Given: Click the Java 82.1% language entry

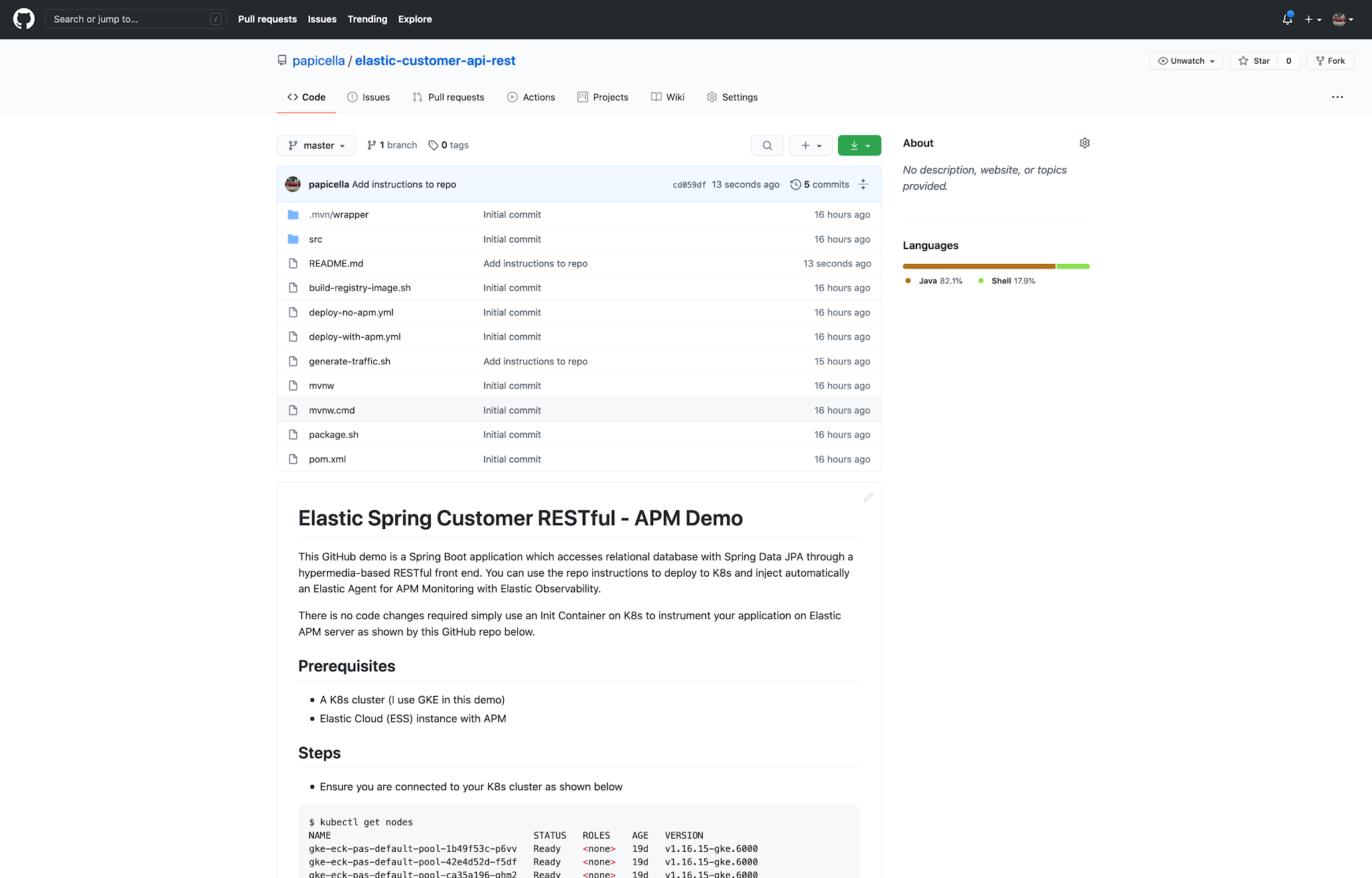Looking at the screenshot, I should tap(934, 281).
